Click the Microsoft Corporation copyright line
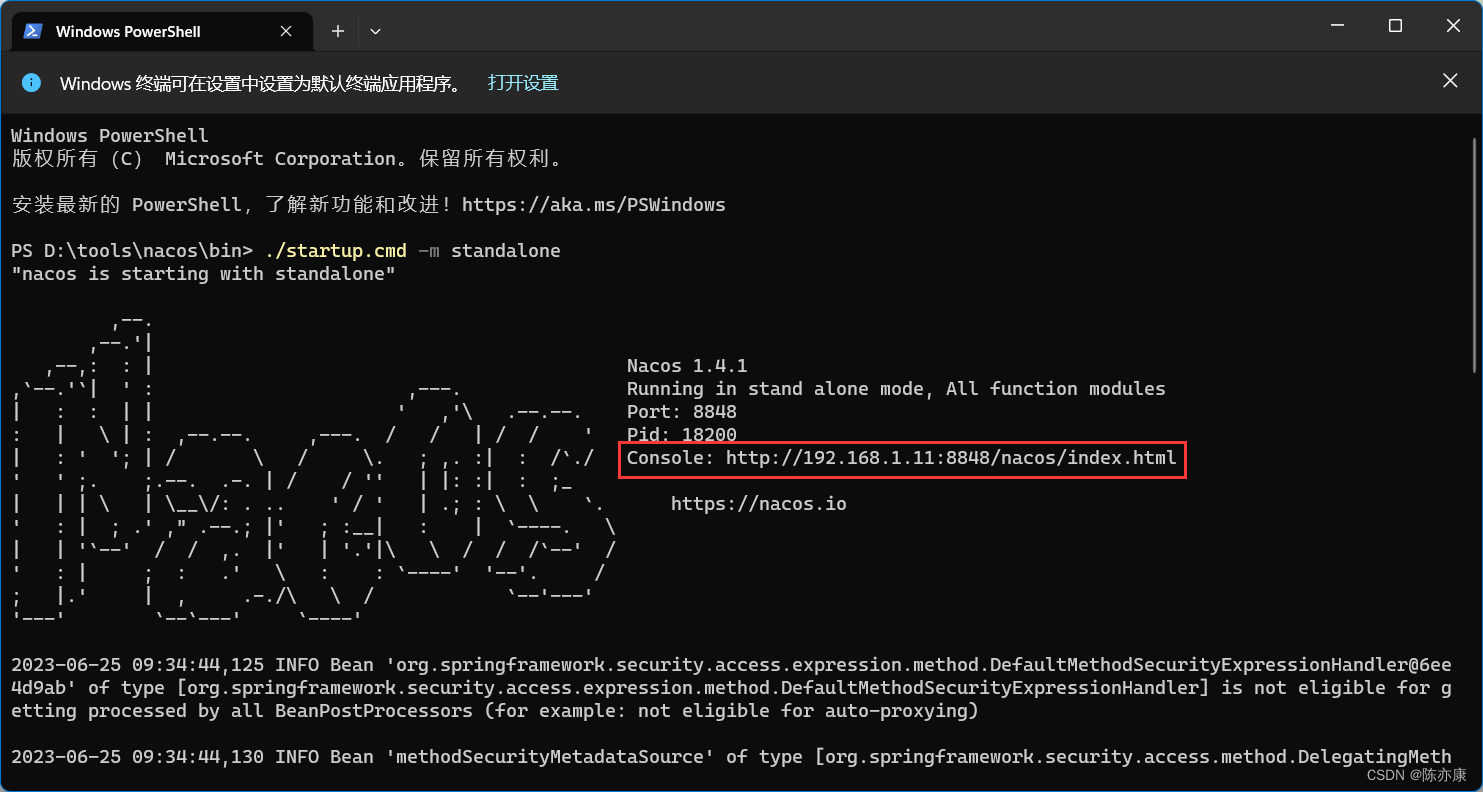Screen dimensions: 1483x792 [x=287, y=159]
